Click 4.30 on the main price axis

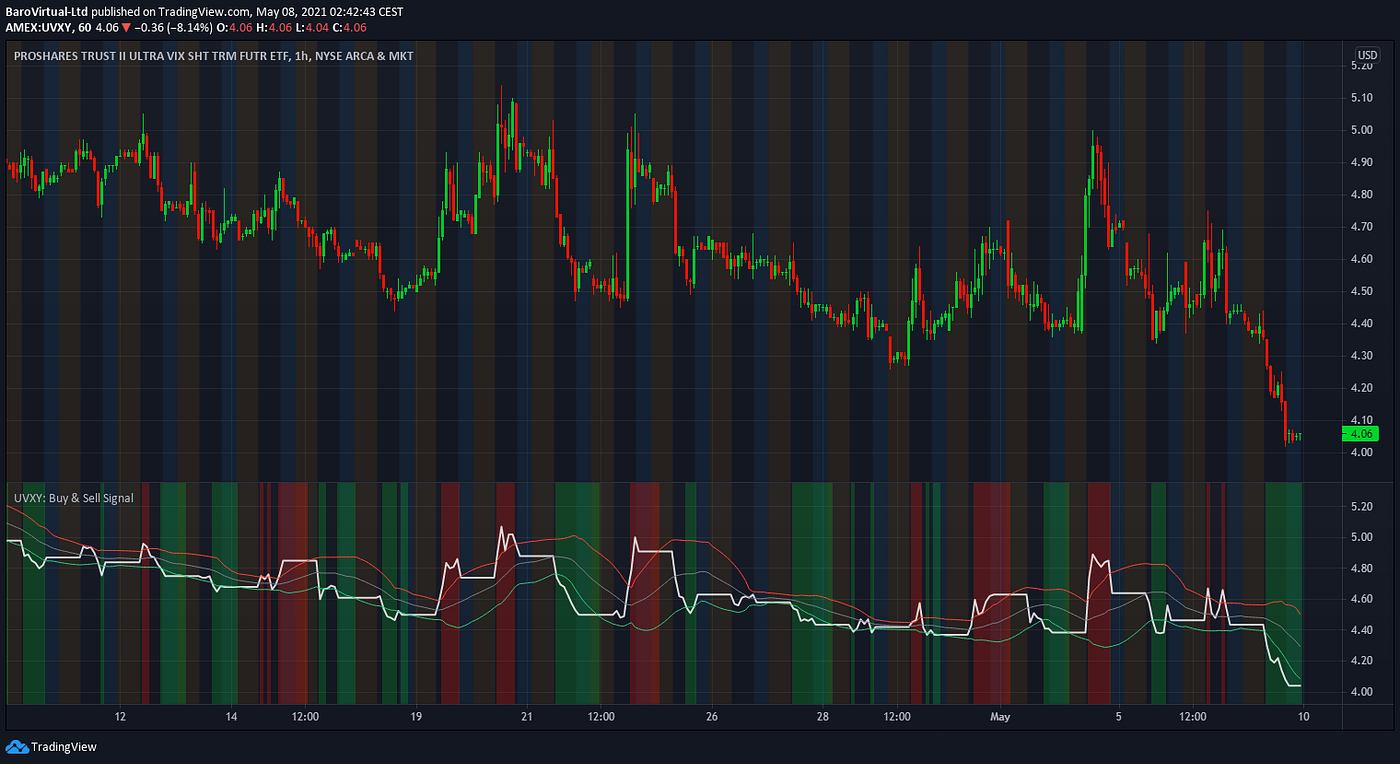[1361, 355]
